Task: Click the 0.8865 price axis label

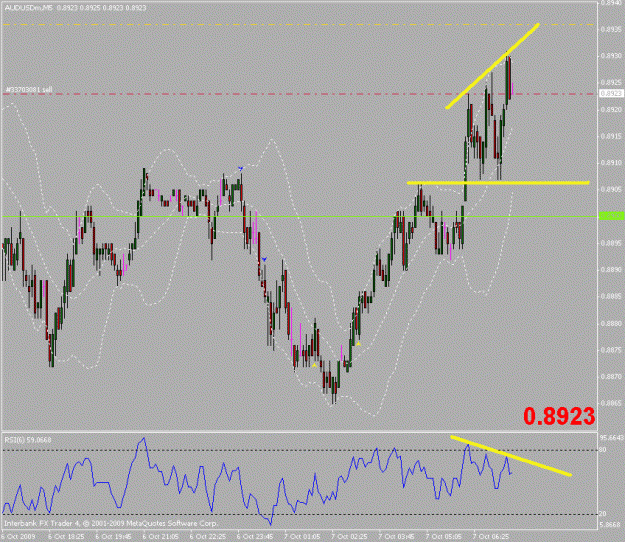Action: tap(611, 403)
